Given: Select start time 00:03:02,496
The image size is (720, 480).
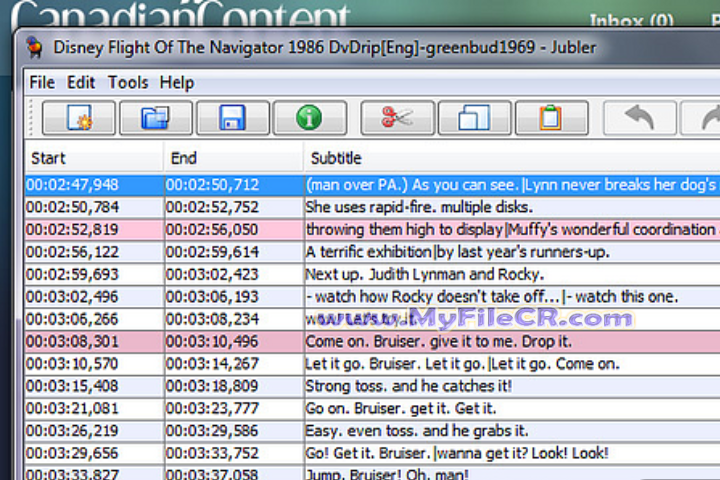Looking at the screenshot, I should pos(72,297).
